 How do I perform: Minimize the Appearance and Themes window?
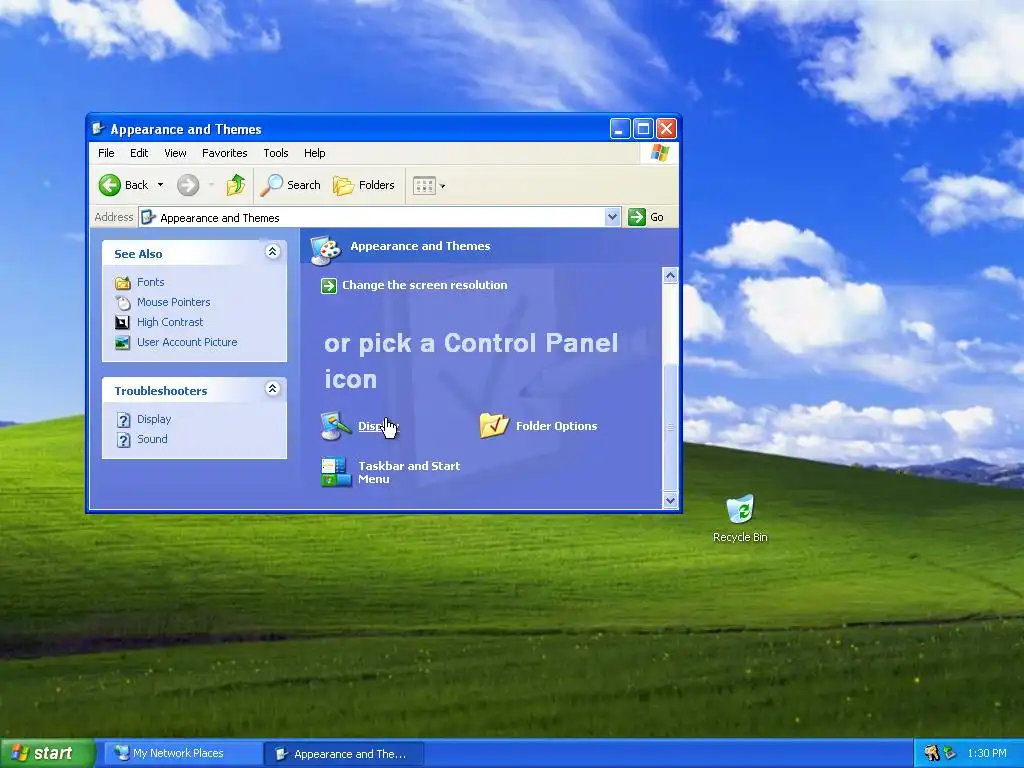tap(620, 129)
